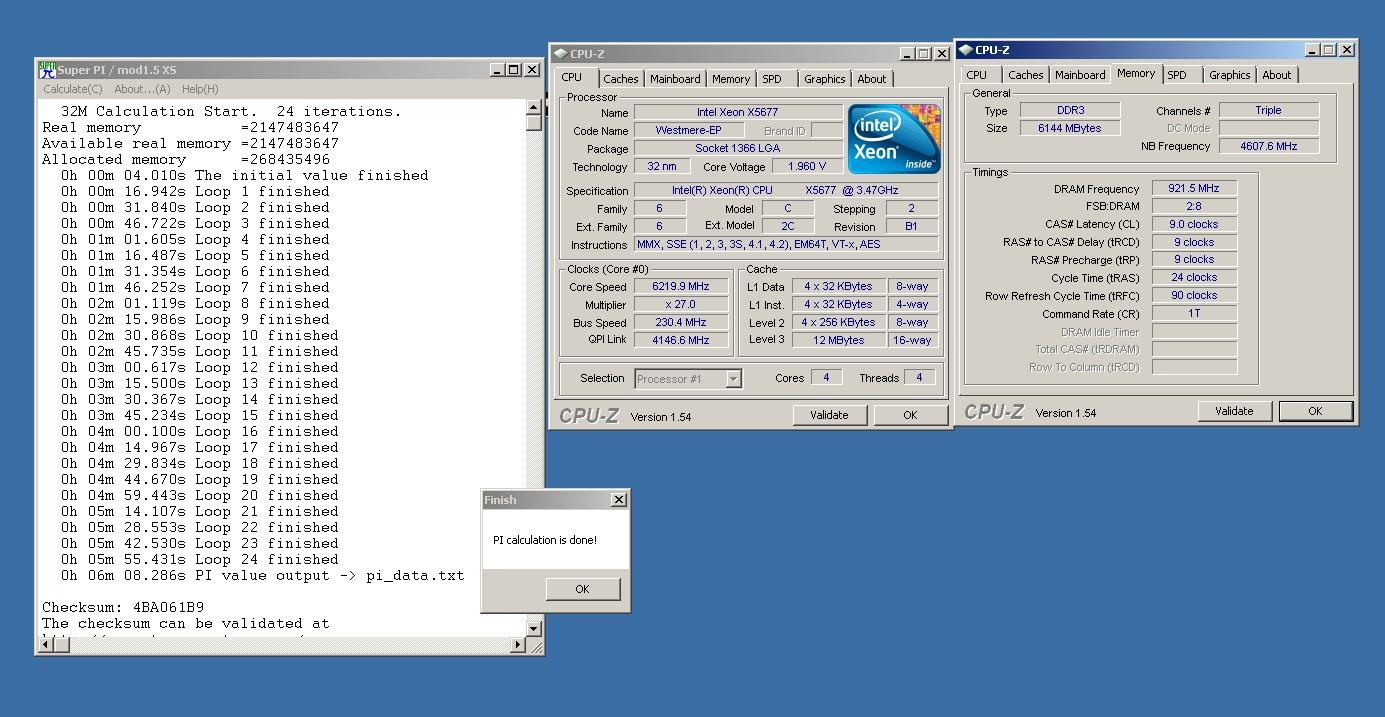
Task: Click Command Rate value 1T
Action: tap(1194, 313)
